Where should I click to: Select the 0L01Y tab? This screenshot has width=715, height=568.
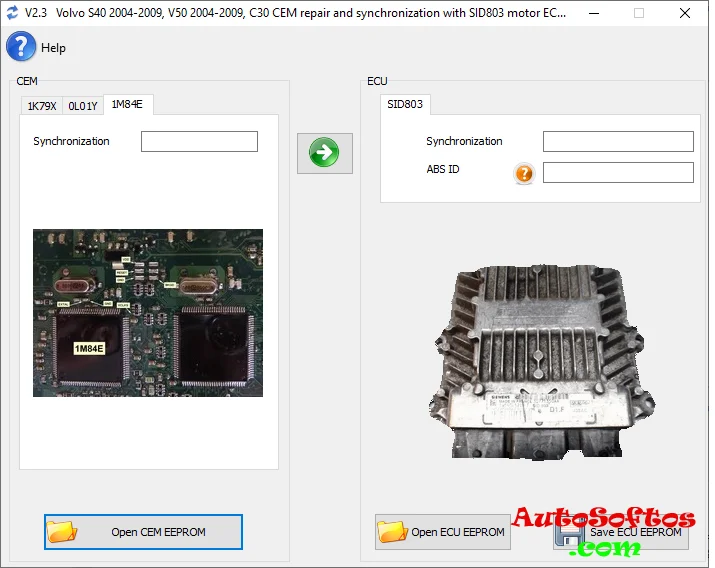(x=83, y=106)
